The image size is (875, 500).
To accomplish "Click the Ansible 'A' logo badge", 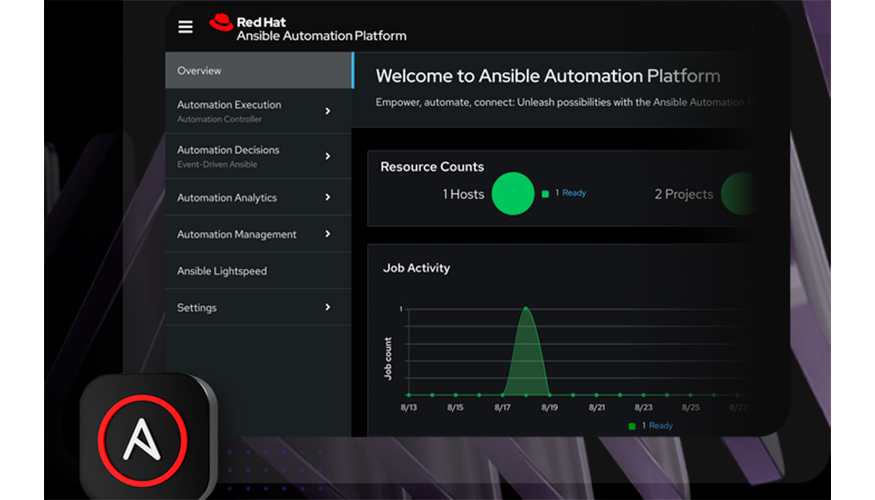I will (148, 438).
